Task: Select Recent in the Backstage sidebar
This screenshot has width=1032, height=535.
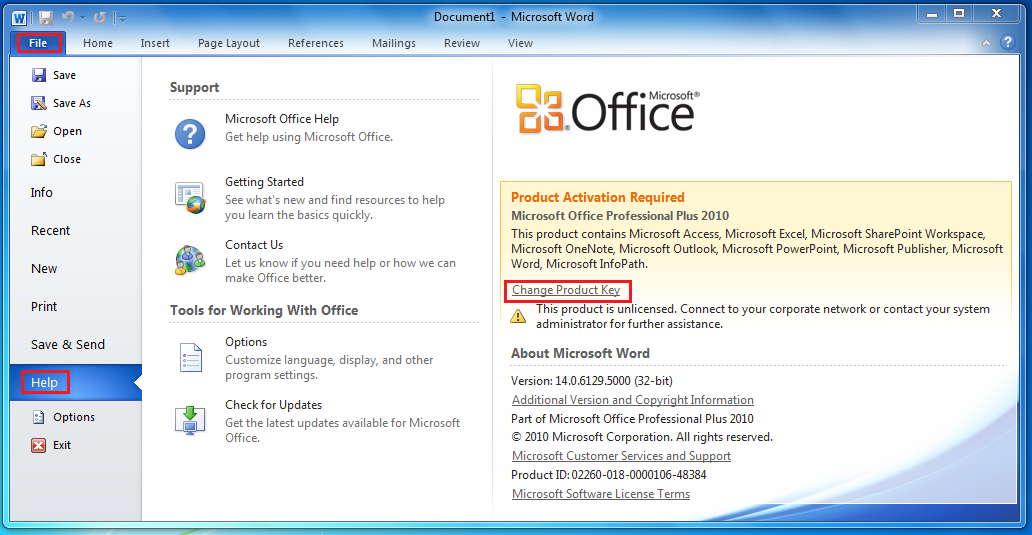Action: point(76,230)
